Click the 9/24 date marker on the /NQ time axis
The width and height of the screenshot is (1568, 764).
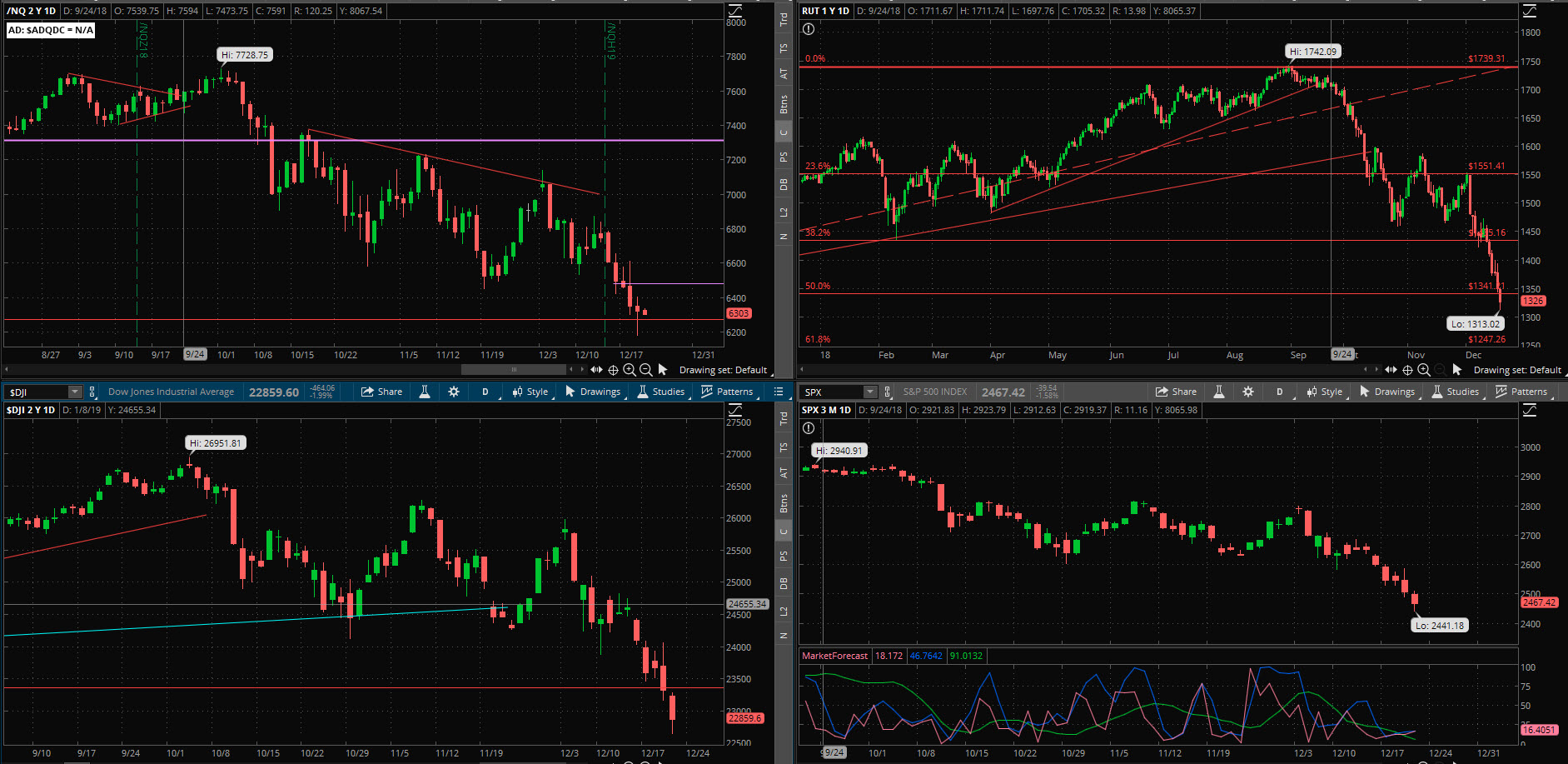point(195,354)
